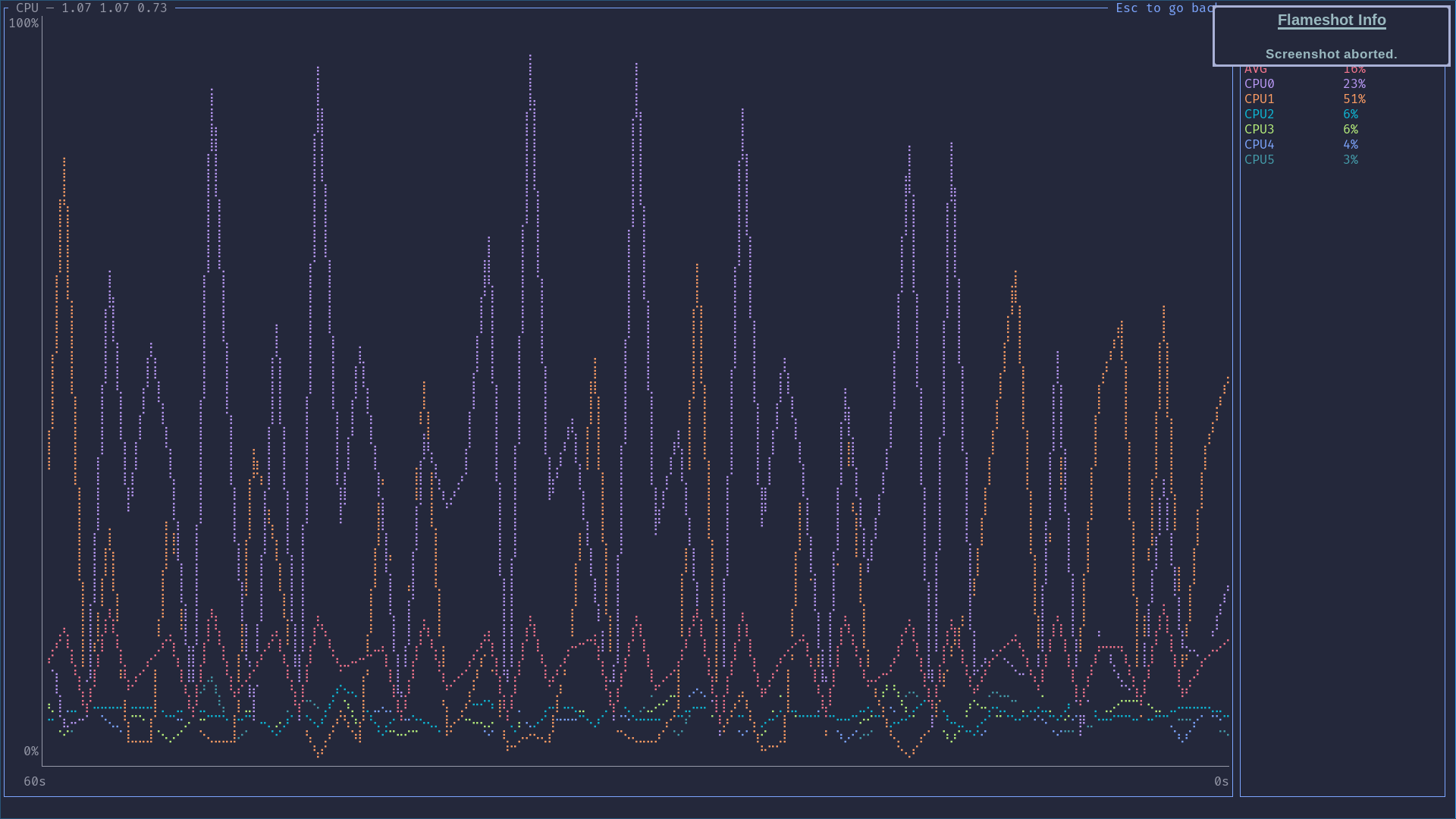Open the Flameshot Info header
1456x819 pixels.
(x=1331, y=20)
